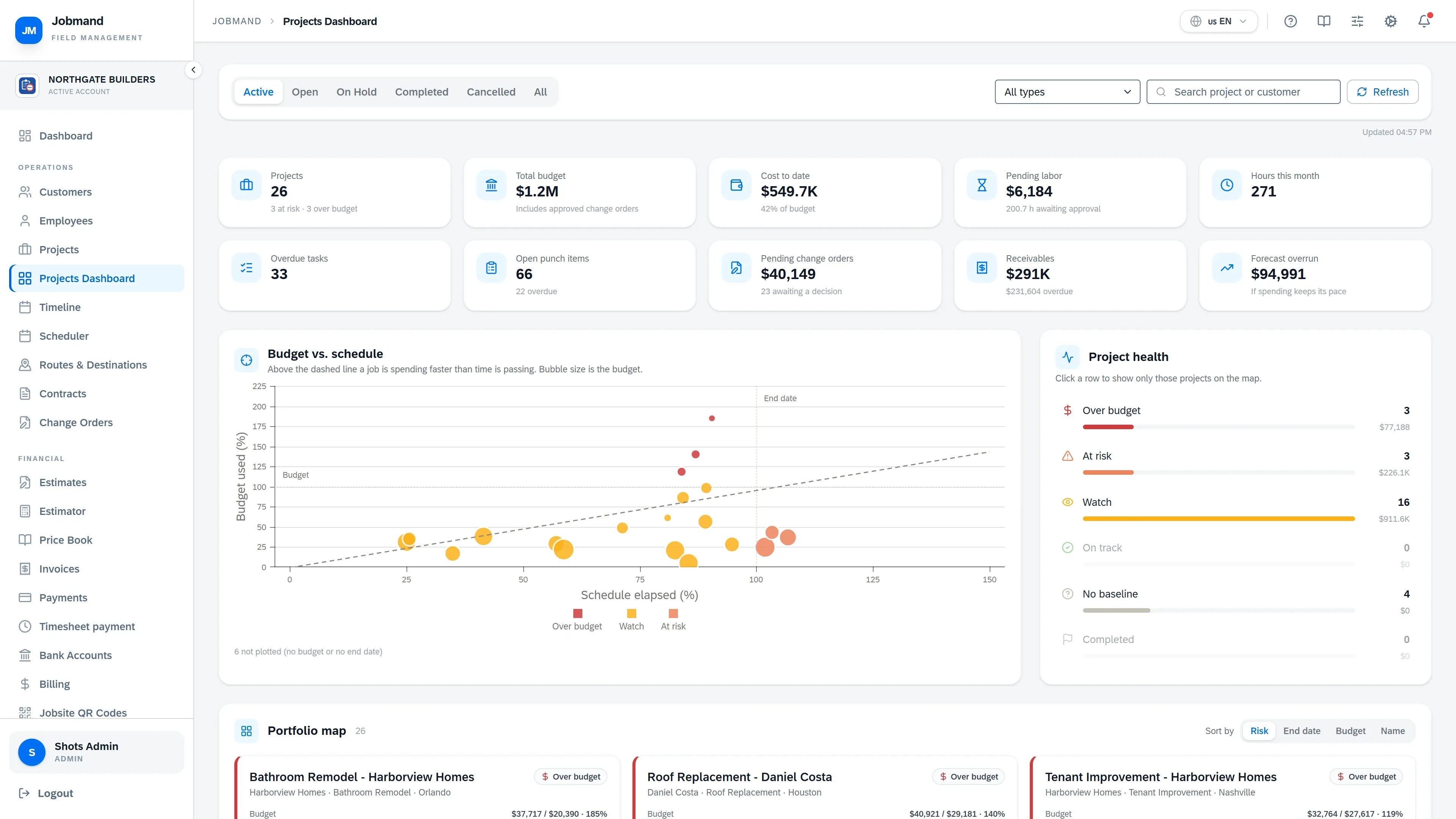Viewport: 1456px width, 819px height.
Task: Click the Pending labor hourglass icon
Action: click(x=982, y=185)
